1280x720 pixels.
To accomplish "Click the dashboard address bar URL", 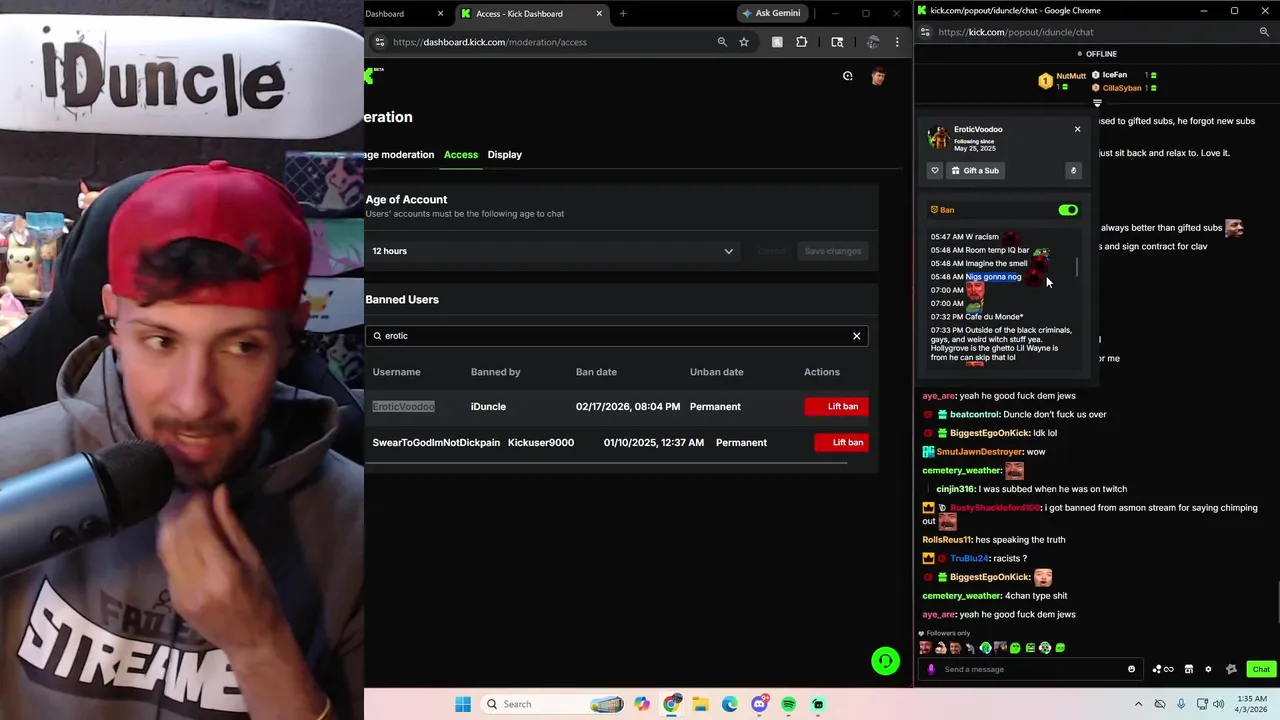I will [x=490, y=42].
